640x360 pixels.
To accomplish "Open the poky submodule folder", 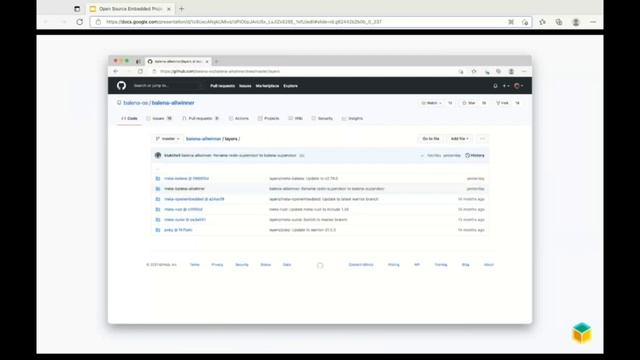I will 178,230.
